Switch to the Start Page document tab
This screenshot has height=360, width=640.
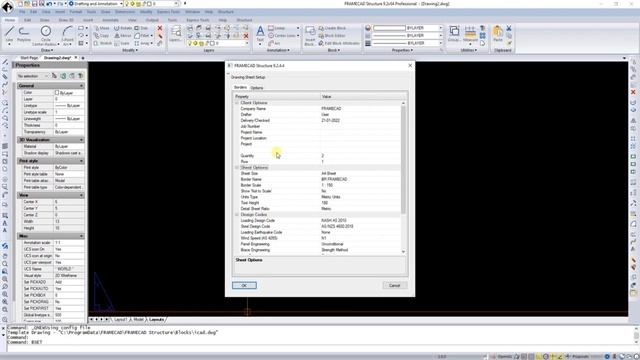tap(29, 58)
